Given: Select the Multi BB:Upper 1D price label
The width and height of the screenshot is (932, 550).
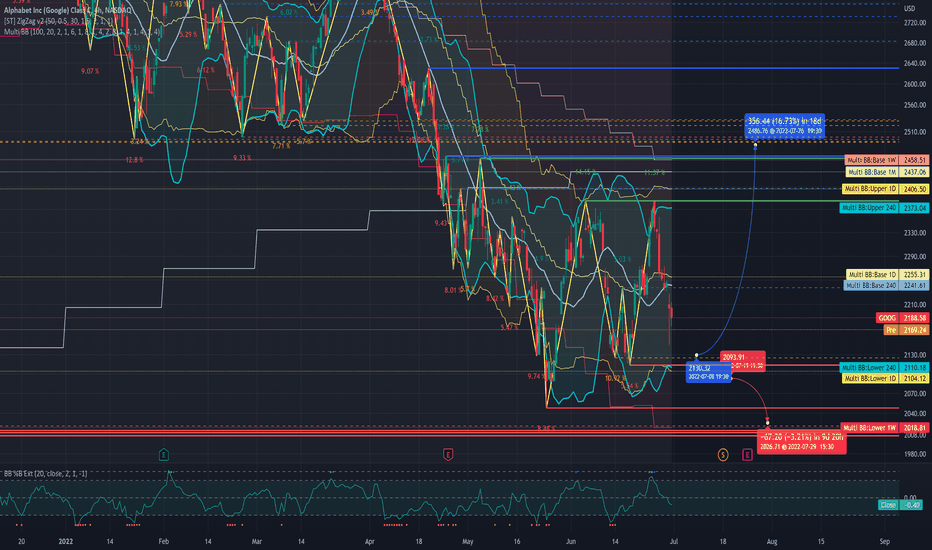Looking at the screenshot, I should pos(884,189).
